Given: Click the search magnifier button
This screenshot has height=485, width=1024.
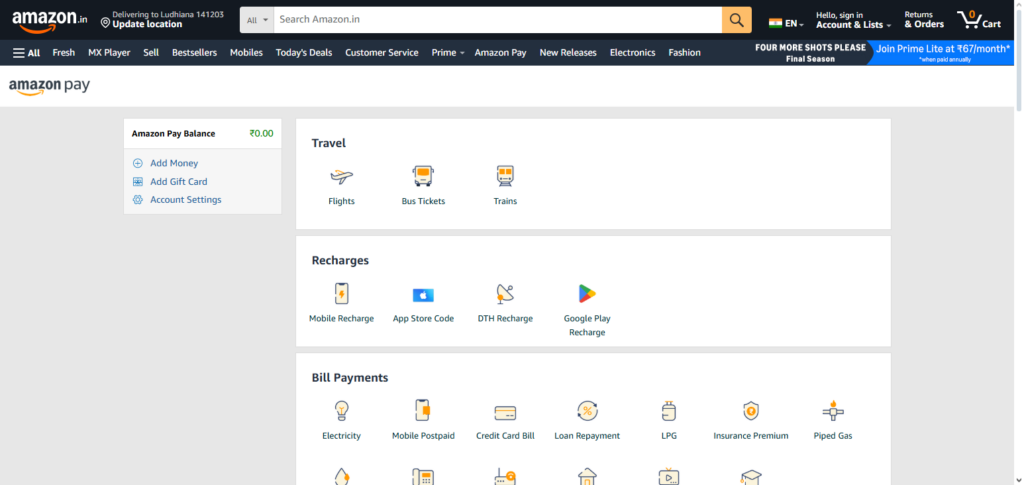Looking at the screenshot, I should pos(737,20).
